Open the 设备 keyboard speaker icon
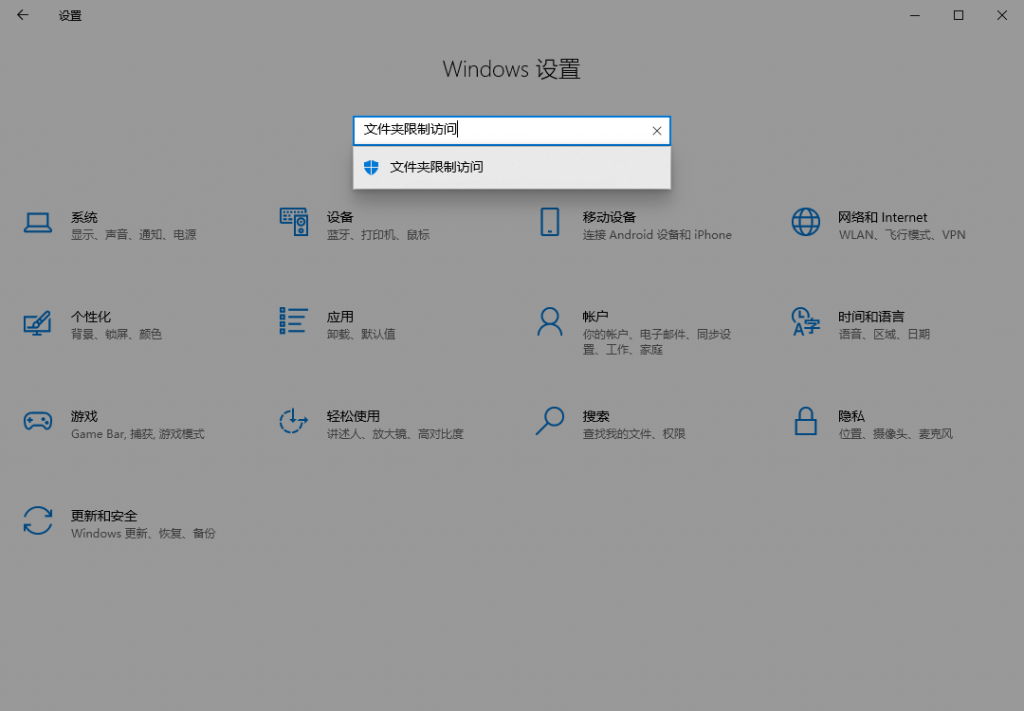 (294, 222)
